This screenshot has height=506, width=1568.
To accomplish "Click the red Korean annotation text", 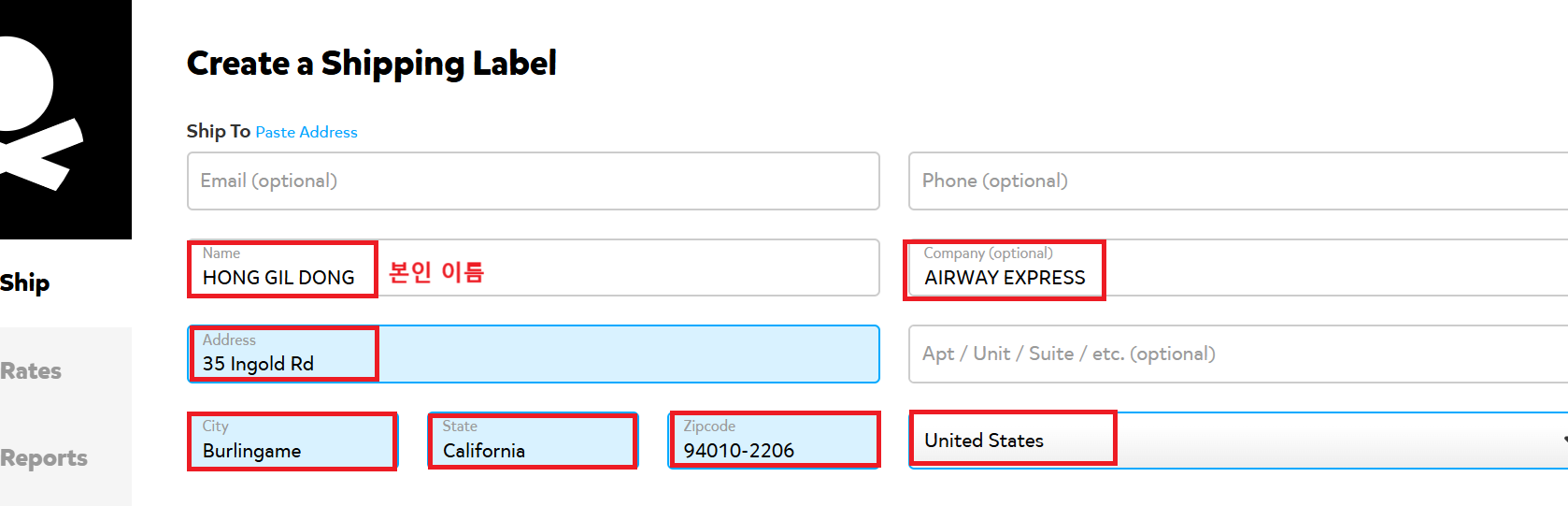I will pos(436,272).
